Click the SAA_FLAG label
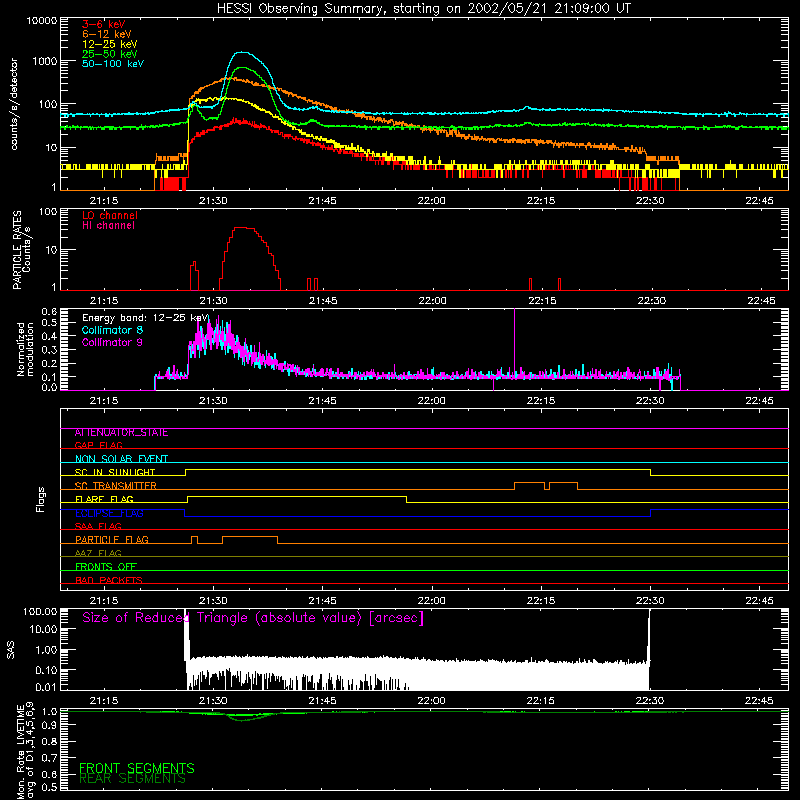This screenshot has width=800, height=800. pos(98,526)
